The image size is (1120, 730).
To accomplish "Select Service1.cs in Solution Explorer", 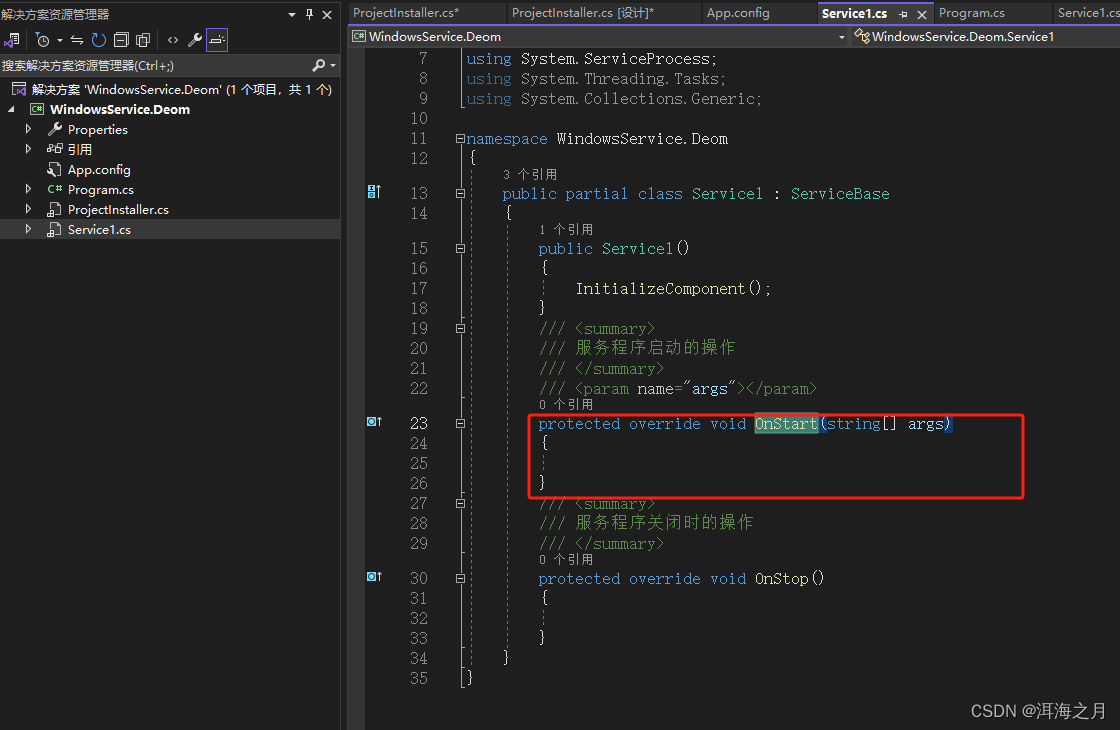I will [x=99, y=229].
